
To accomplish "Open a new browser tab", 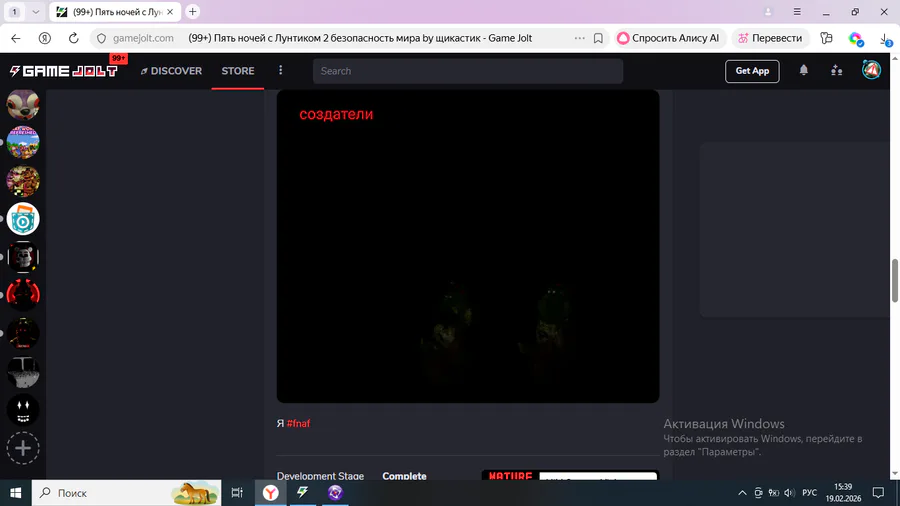I will point(193,11).
